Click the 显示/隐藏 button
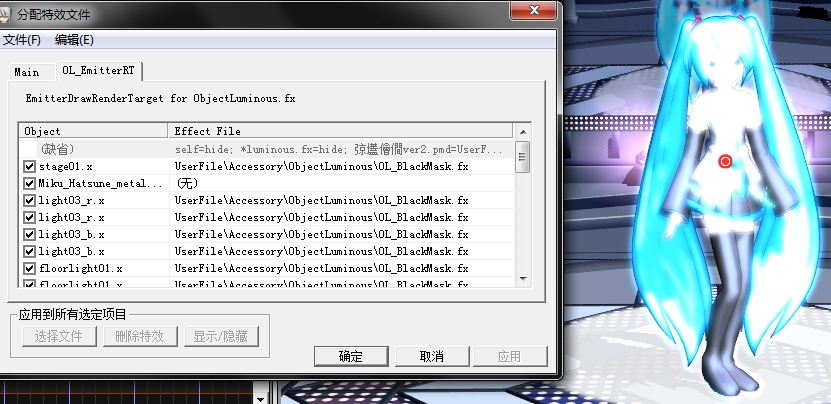This screenshot has width=831, height=404. pyautogui.click(x=221, y=336)
